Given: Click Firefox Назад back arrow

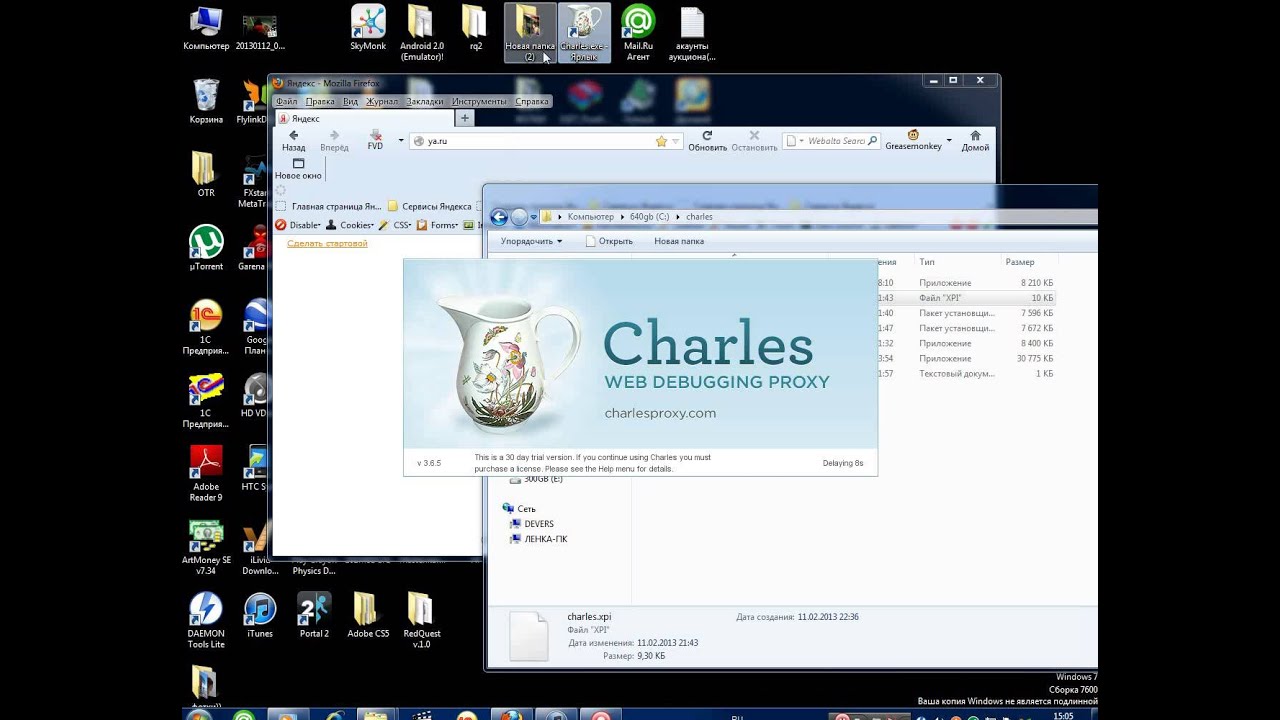Looking at the screenshot, I should tap(293, 140).
